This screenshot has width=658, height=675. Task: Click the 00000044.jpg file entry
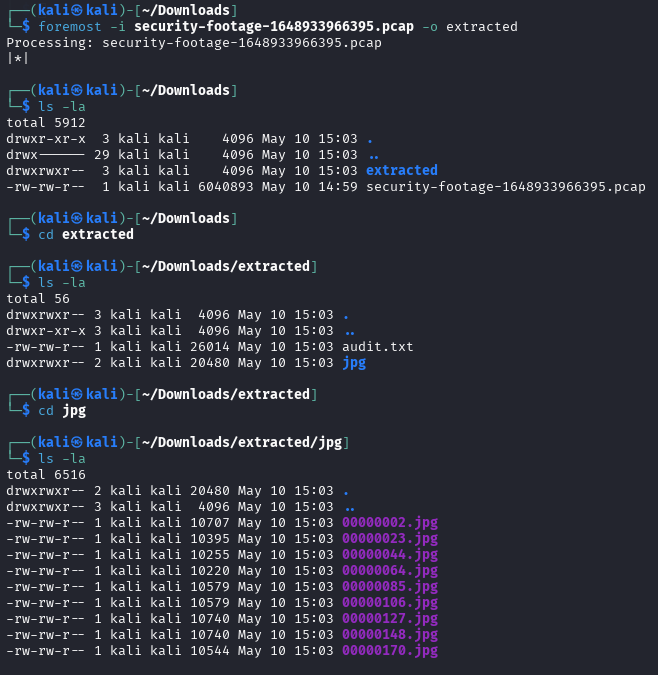(390, 555)
